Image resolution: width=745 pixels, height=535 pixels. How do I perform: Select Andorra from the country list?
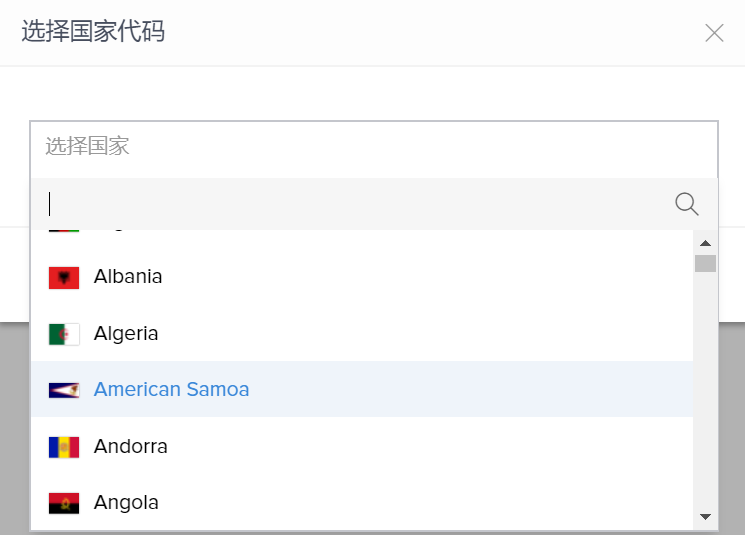tap(131, 447)
